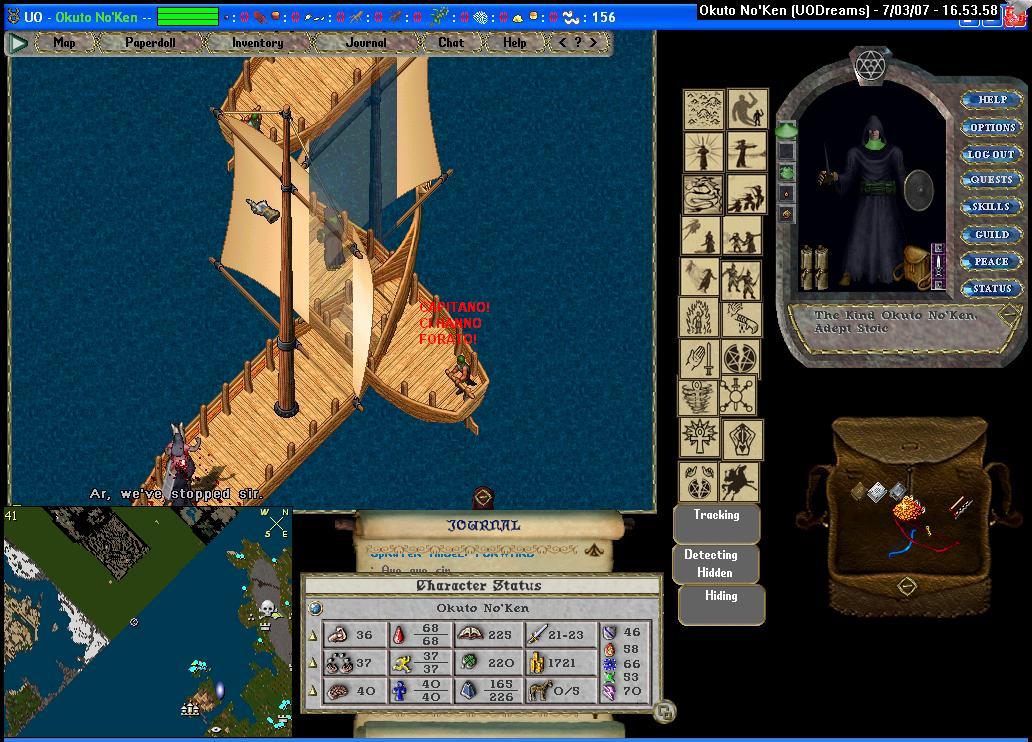Click the weight value 165 over 226

(x=500, y=690)
